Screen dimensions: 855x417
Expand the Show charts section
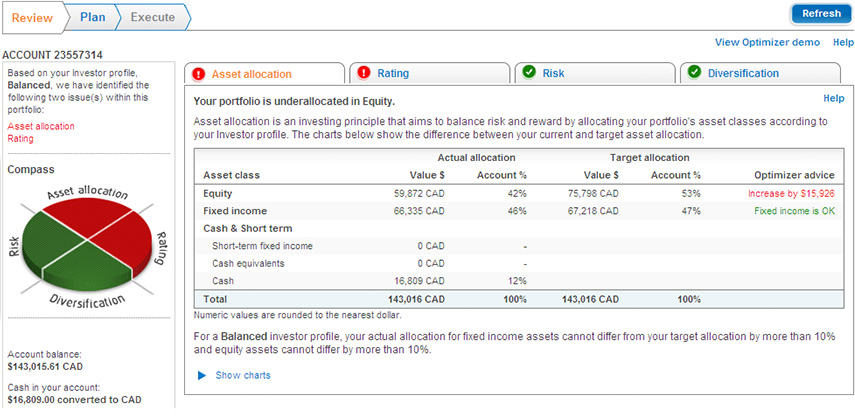point(242,376)
